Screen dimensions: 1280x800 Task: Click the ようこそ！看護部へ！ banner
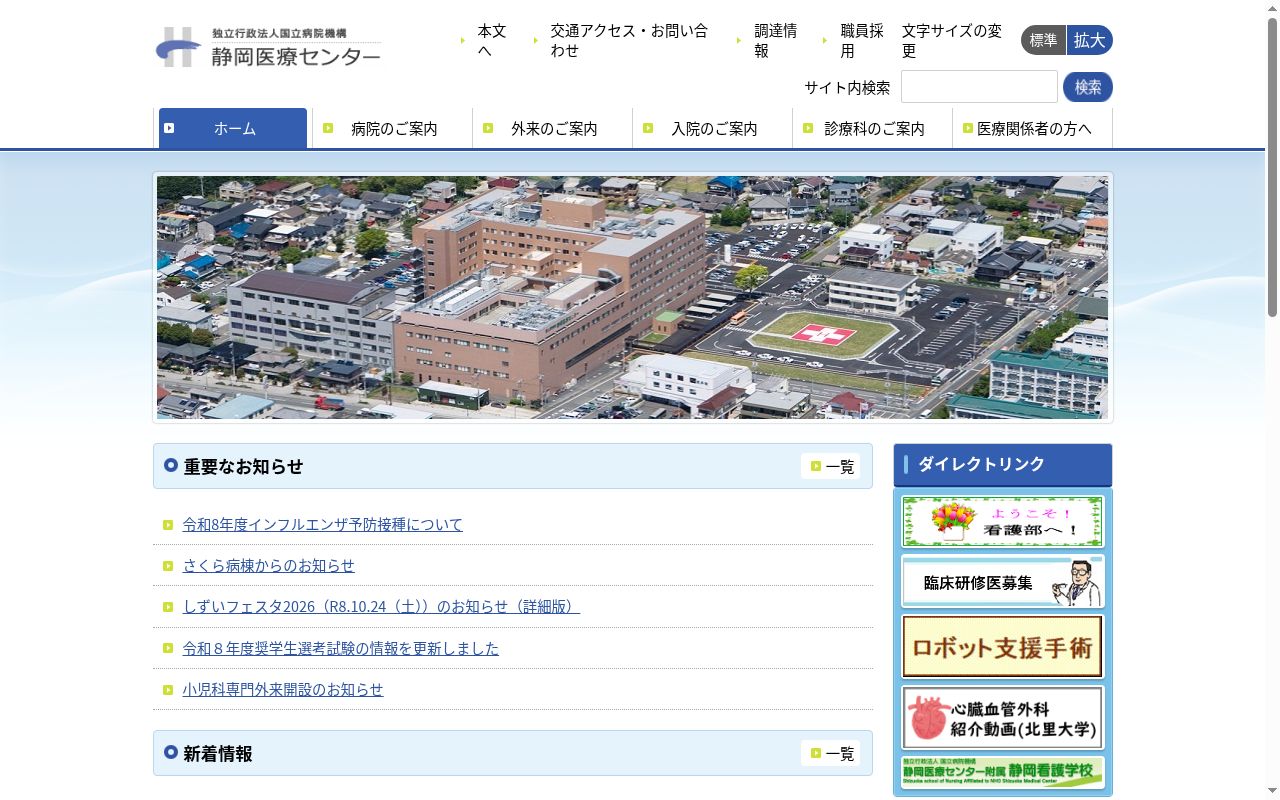tap(1002, 521)
